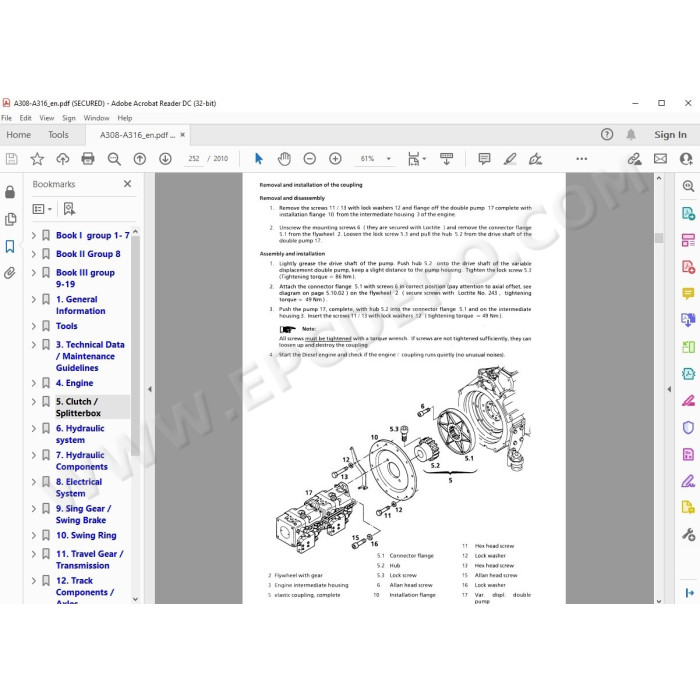Open Export PDF tool in right pane
The width and height of the screenshot is (700, 700).
click(x=688, y=213)
